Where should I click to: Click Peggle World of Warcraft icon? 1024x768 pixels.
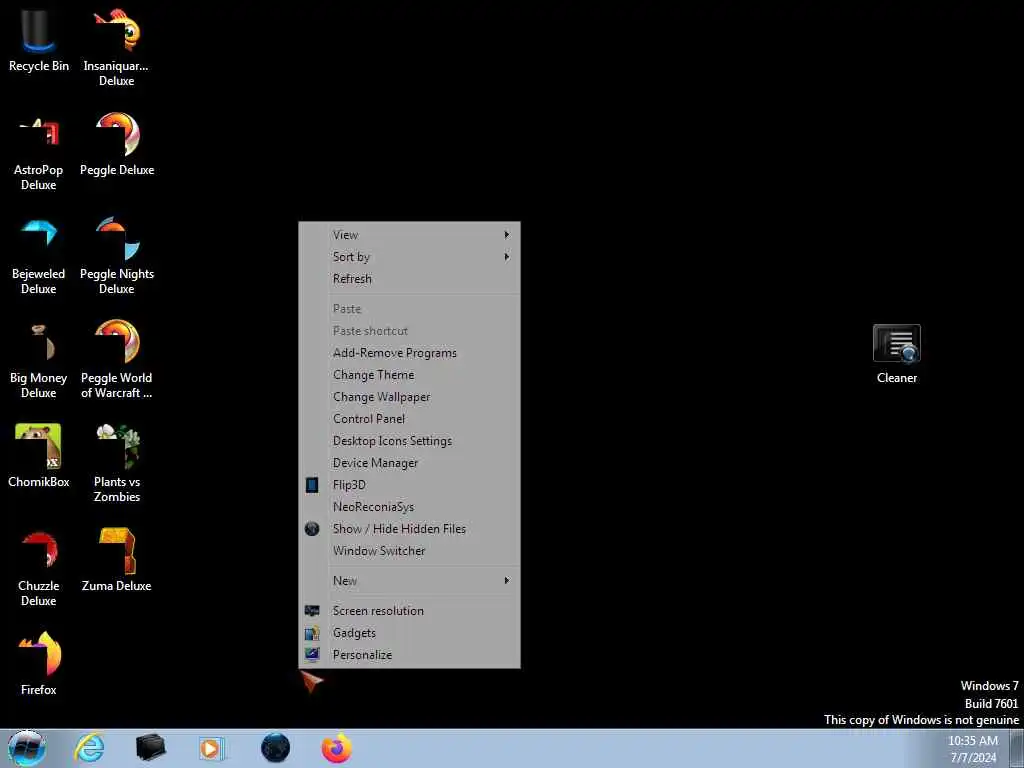pos(117,359)
